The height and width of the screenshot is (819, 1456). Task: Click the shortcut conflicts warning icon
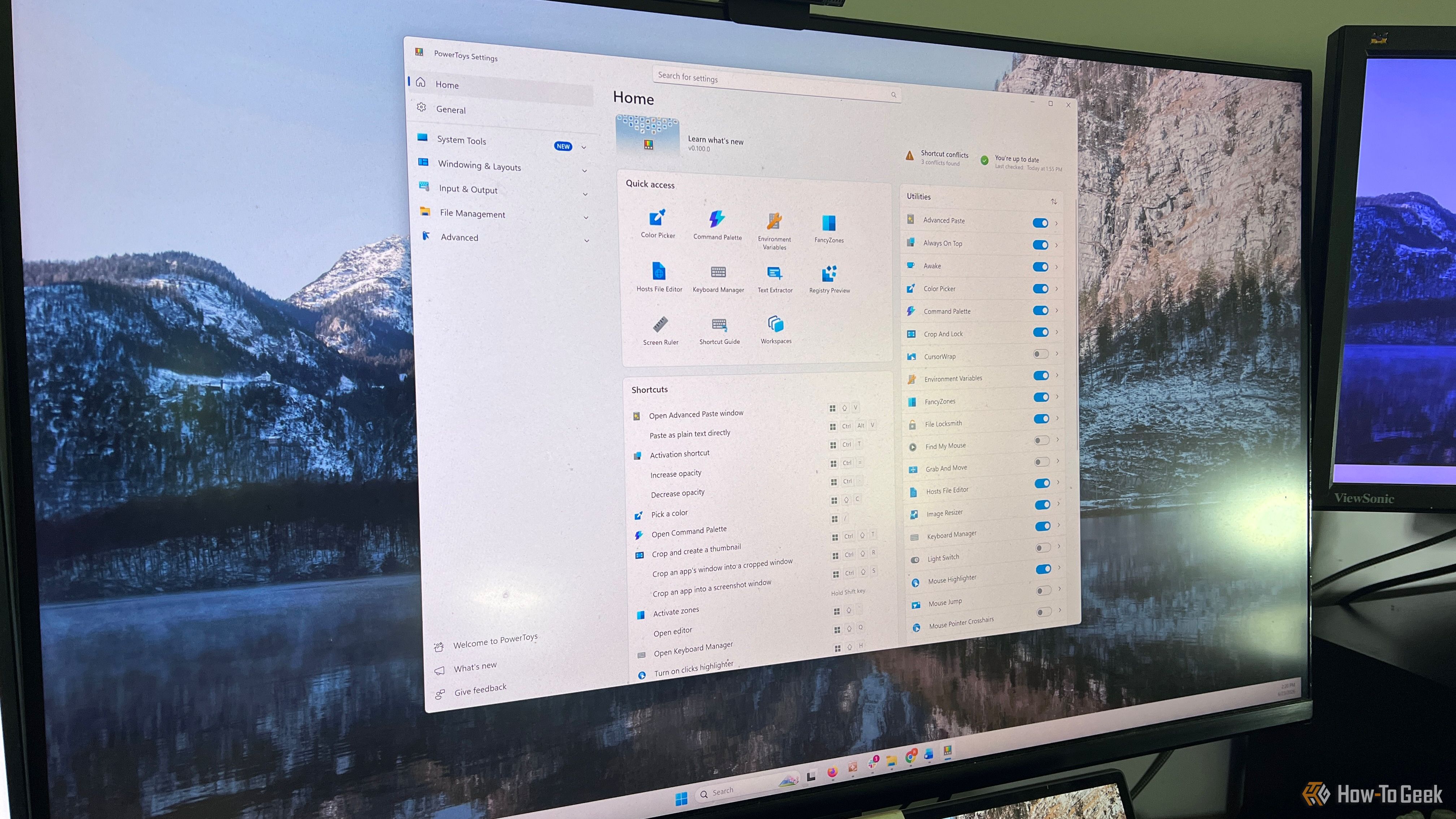pos(909,155)
